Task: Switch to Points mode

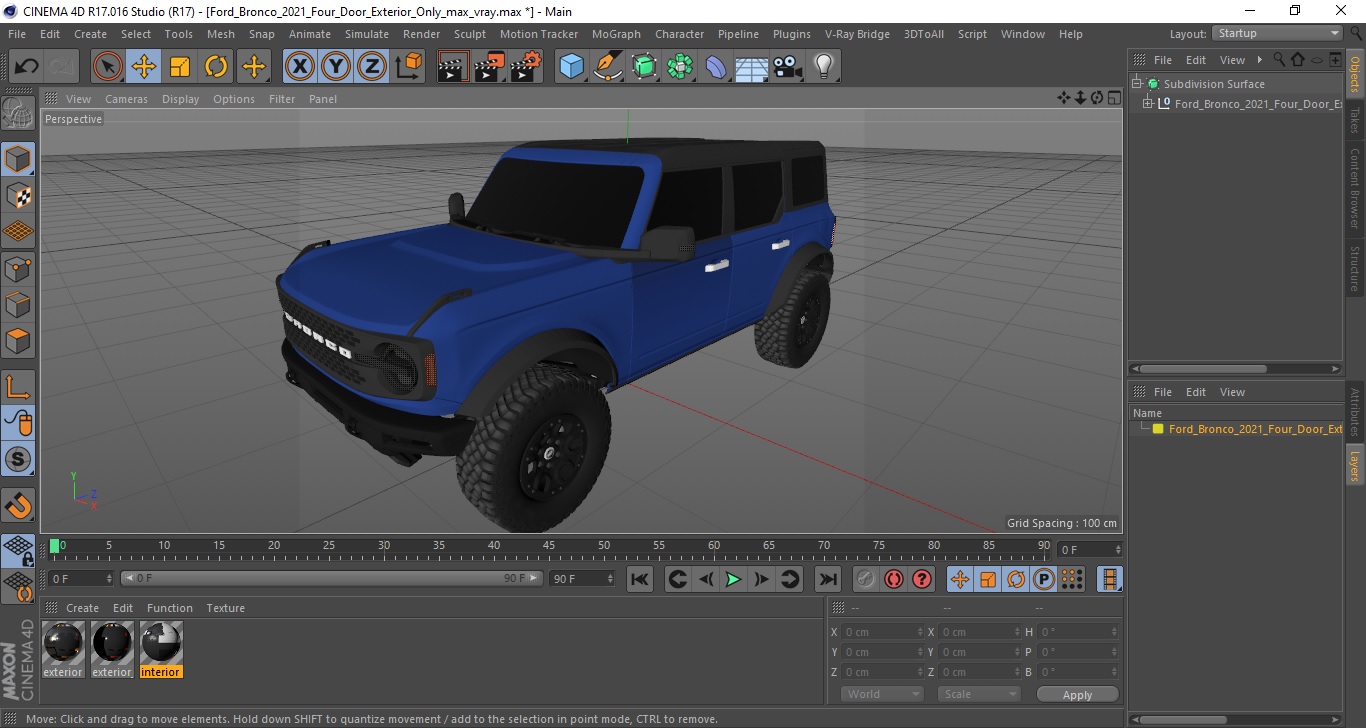Action: pyautogui.click(x=18, y=268)
